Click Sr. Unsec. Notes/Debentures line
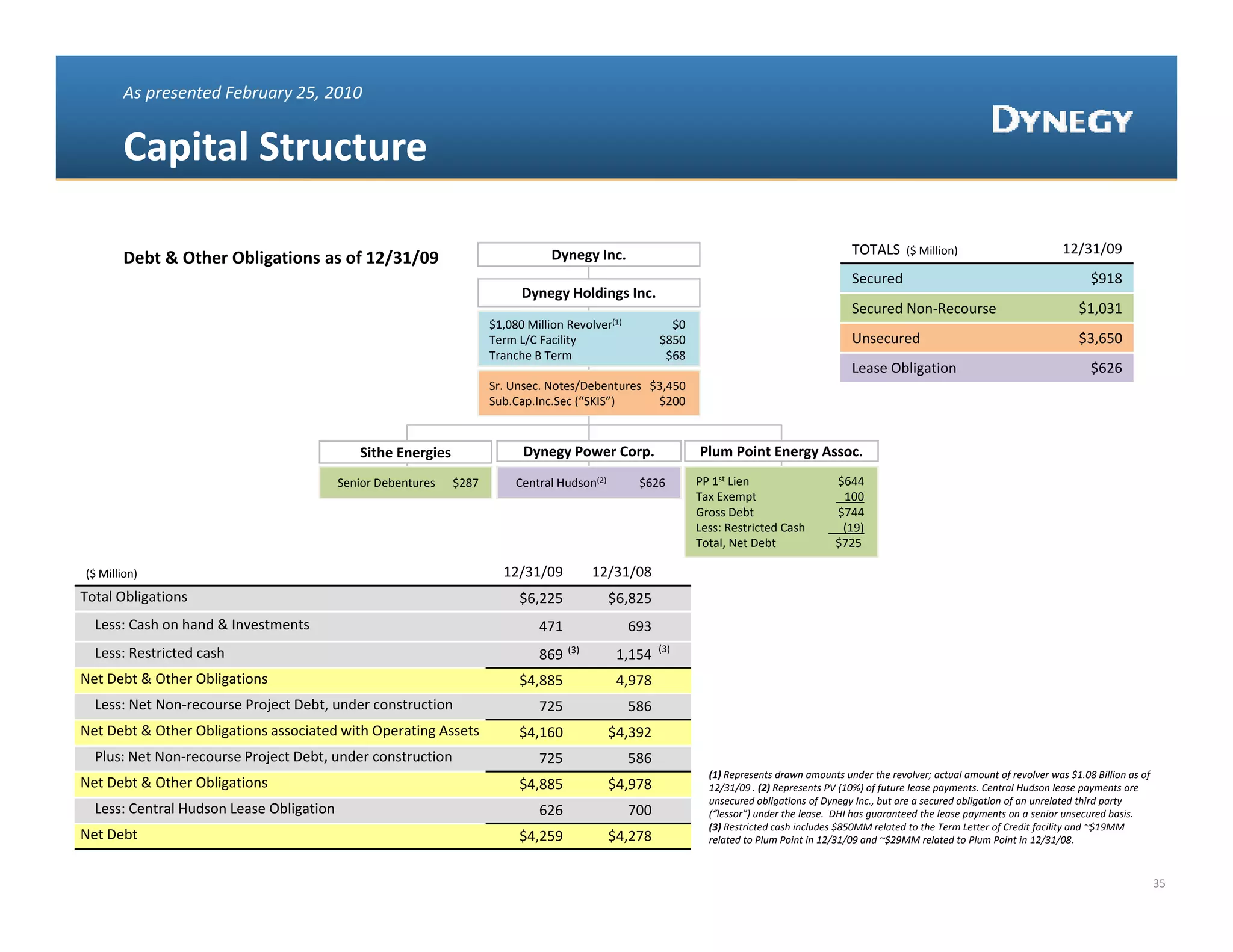This screenshot has width=1233, height=952. point(587,386)
